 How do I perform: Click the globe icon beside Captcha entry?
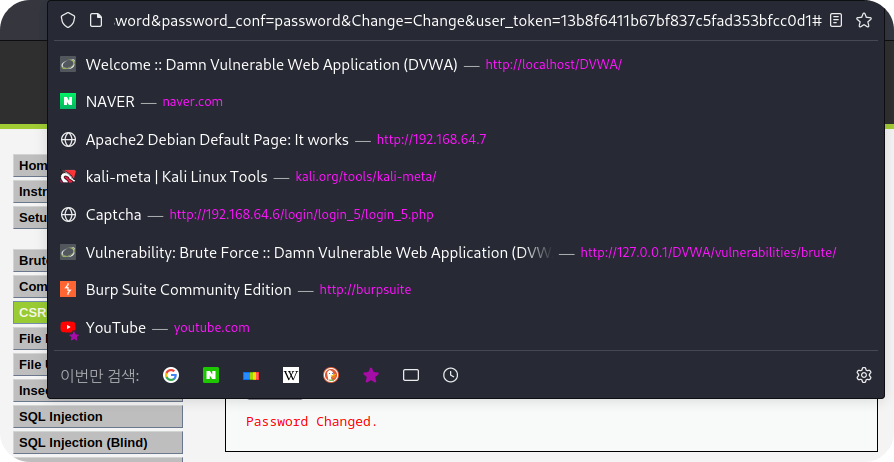pos(68,214)
